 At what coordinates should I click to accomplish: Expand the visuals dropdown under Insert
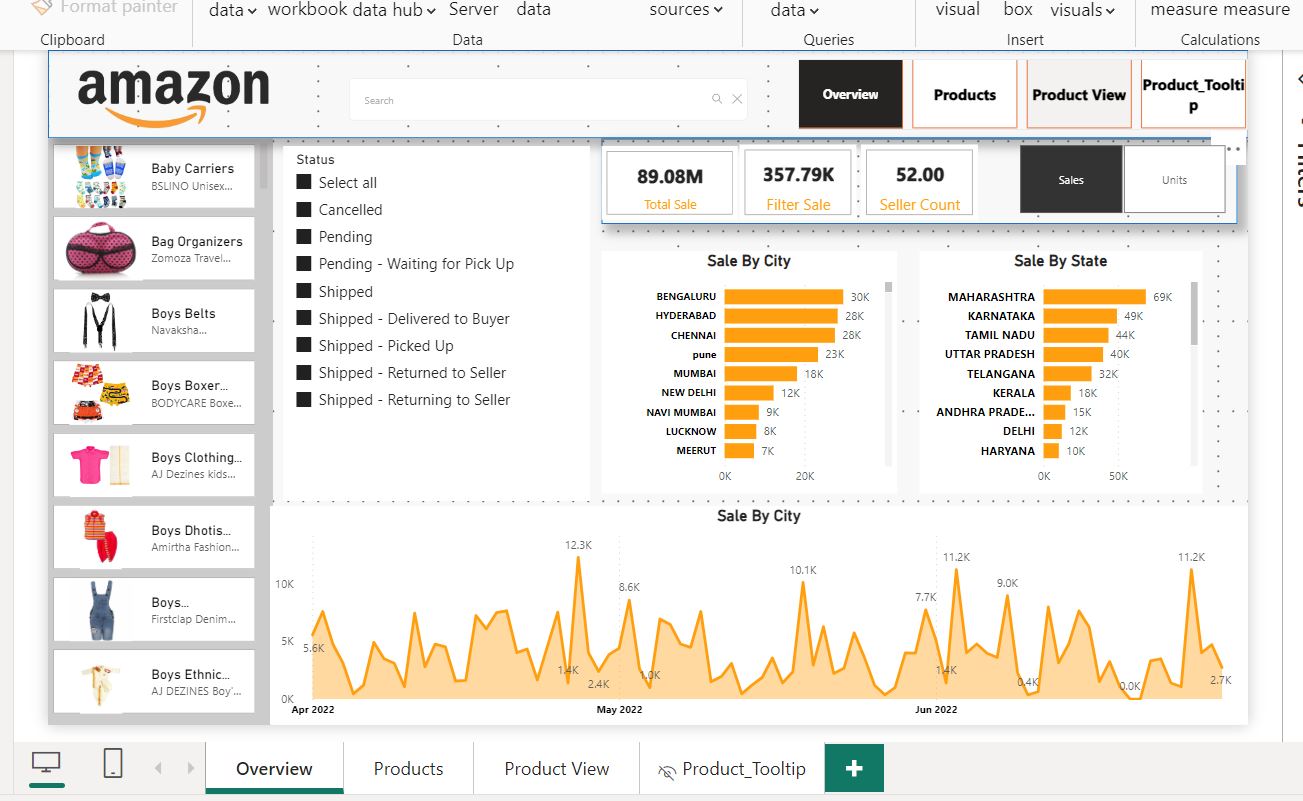1082,10
